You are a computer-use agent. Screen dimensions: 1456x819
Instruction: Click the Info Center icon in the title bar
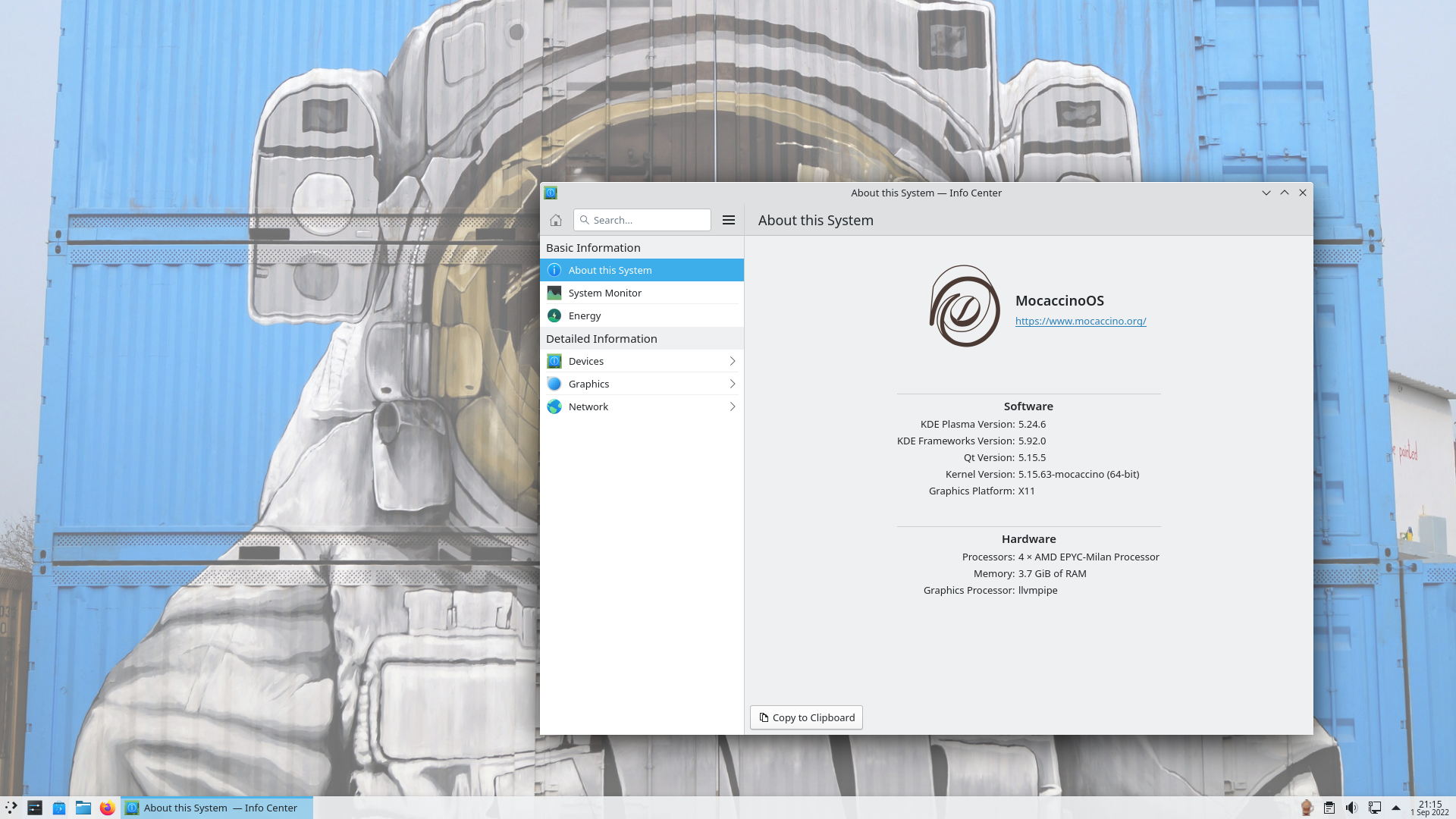coord(551,193)
